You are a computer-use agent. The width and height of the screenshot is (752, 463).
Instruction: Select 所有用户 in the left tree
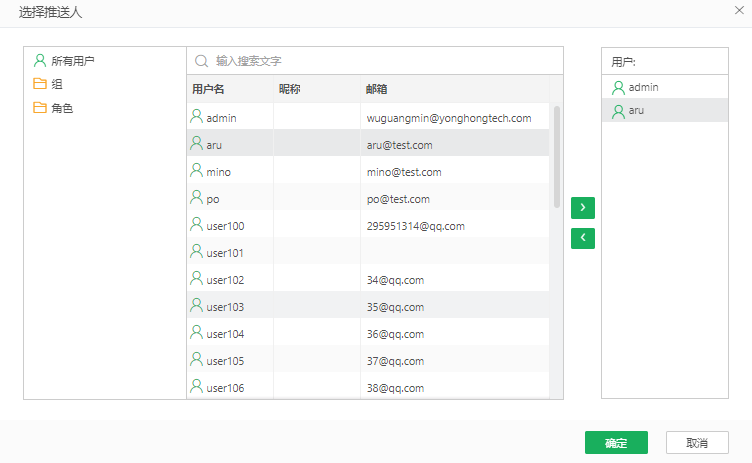point(73,61)
